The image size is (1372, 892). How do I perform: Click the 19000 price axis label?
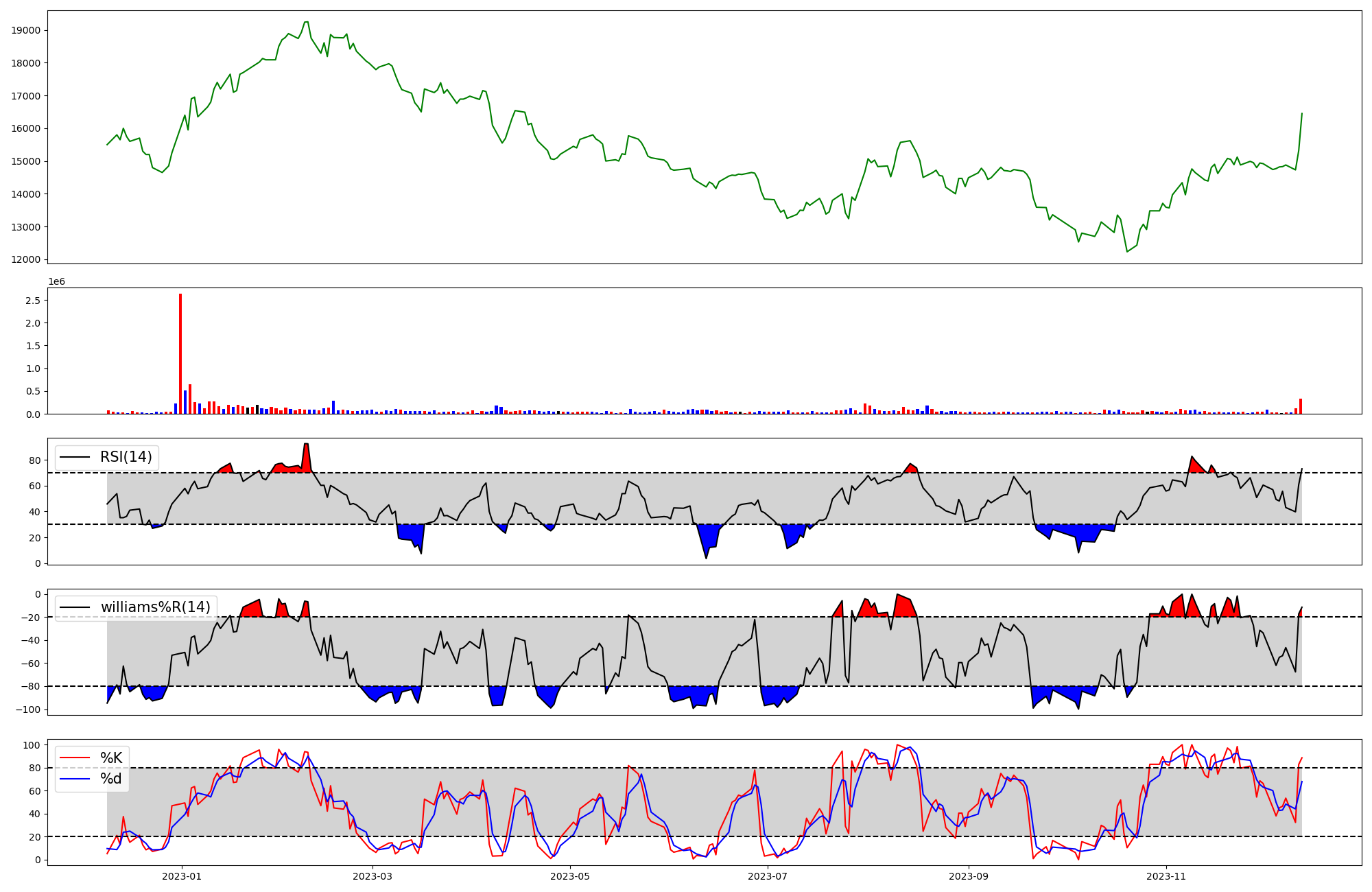click(26, 30)
